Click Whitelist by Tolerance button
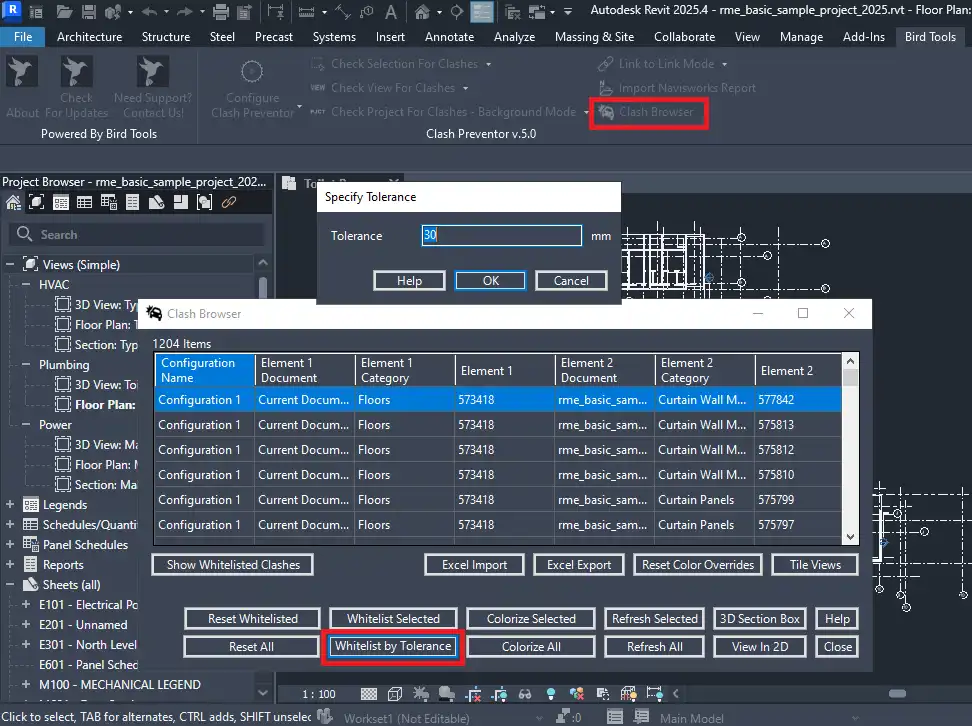The image size is (972, 726). 393,647
